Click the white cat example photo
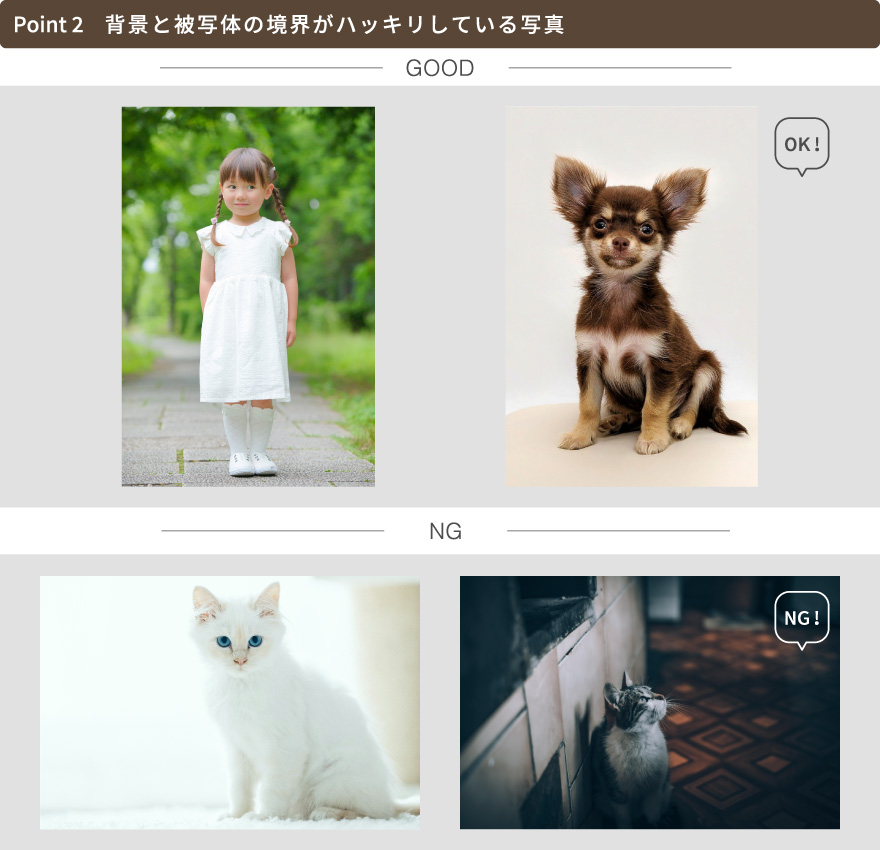The width and height of the screenshot is (880, 850). click(x=230, y=700)
